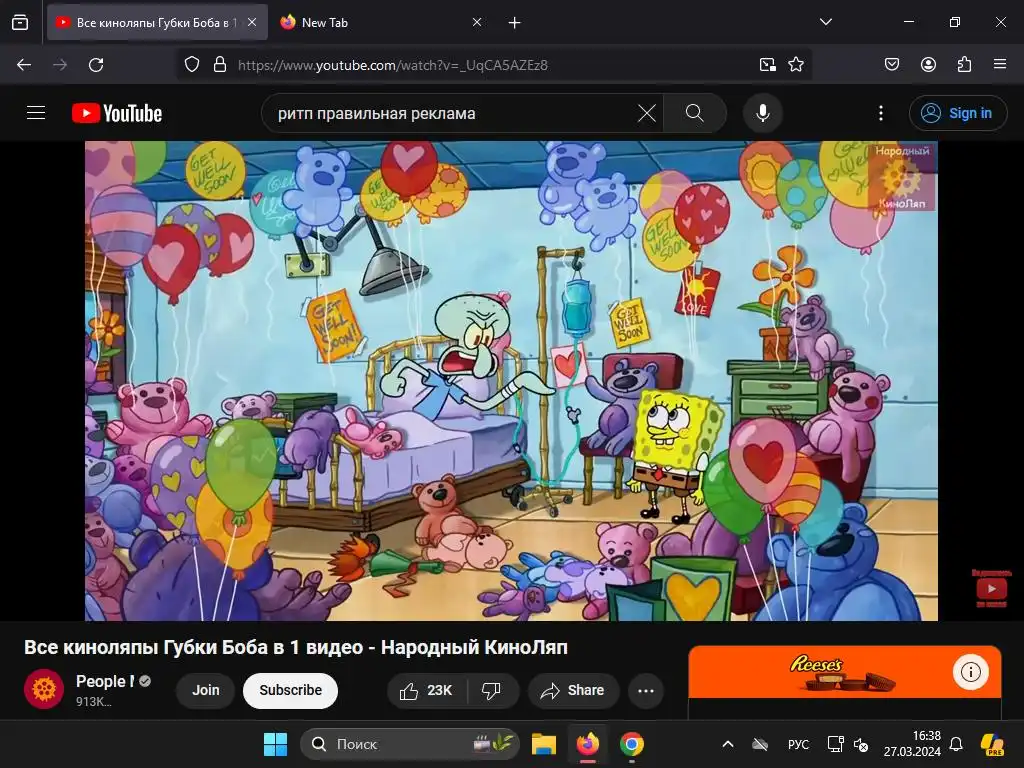Viewport: 1024px width, 768px height.
Task: Open the YouTube guide hamburger menu
Action: click(36, 113)
